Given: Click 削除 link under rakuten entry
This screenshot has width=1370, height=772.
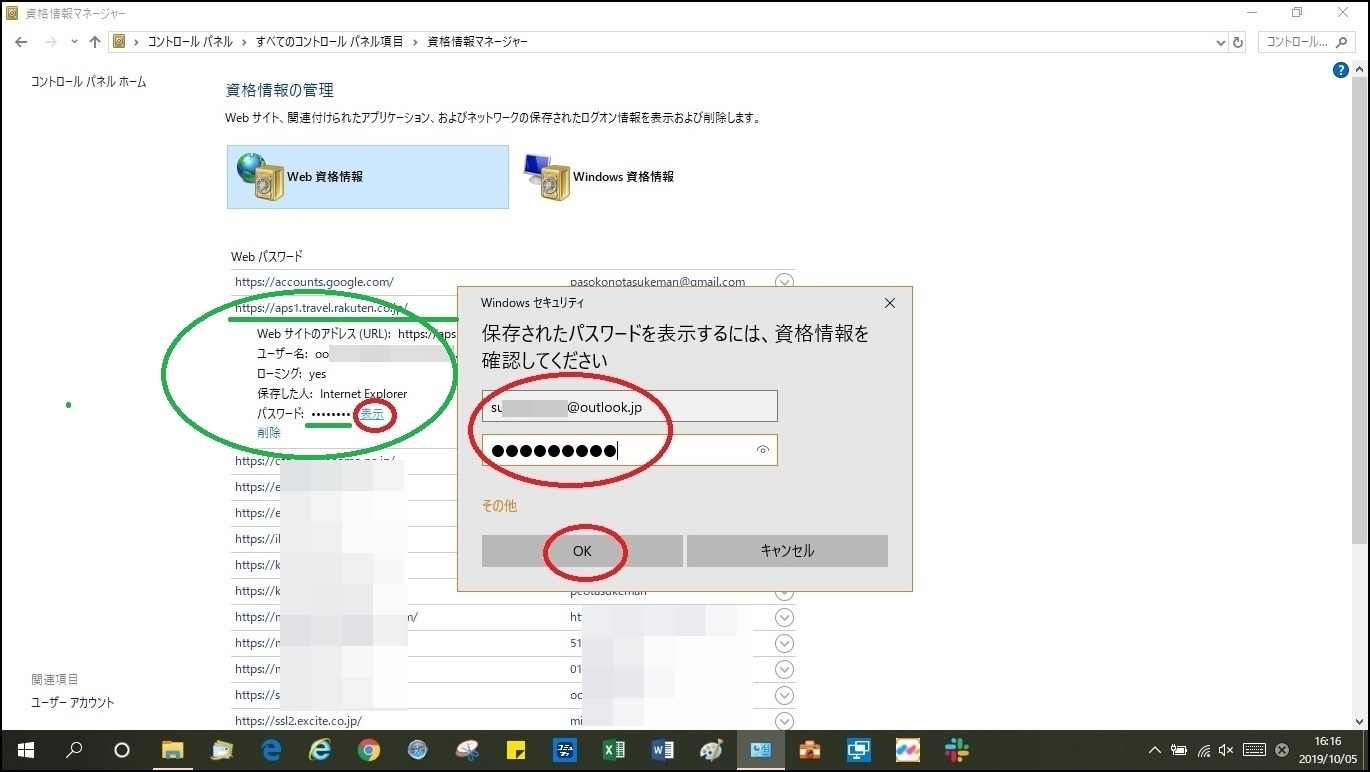Looking at the screenshot, I should (269, 433).
